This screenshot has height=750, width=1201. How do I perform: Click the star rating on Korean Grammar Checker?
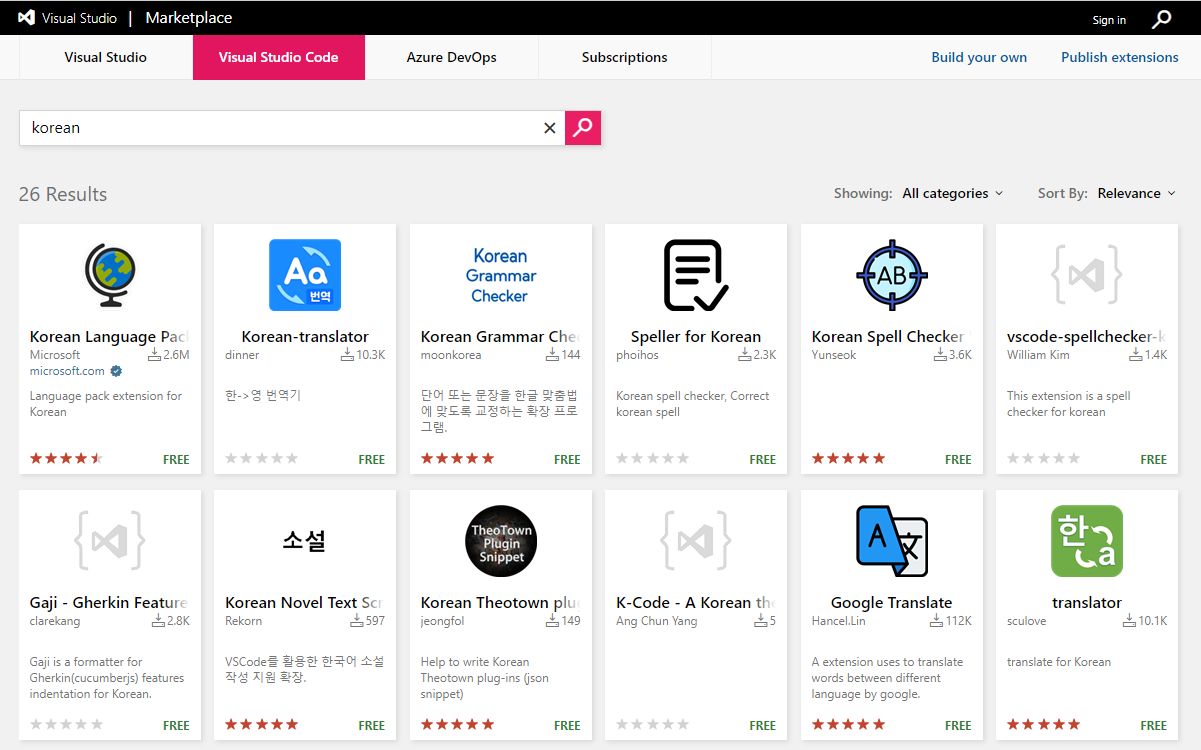pos(457,459)
